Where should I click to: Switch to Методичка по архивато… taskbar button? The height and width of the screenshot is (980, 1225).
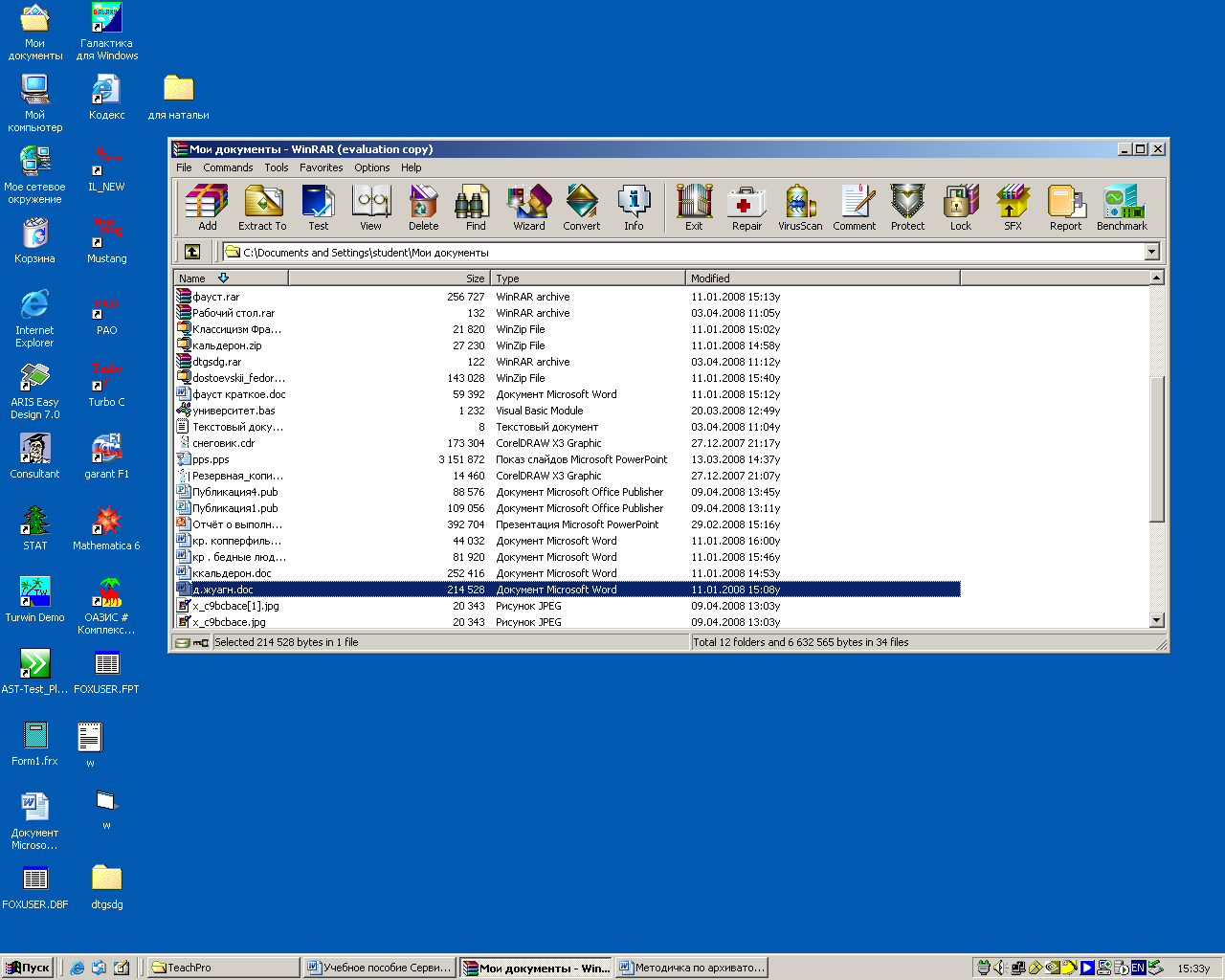point(691,968)
